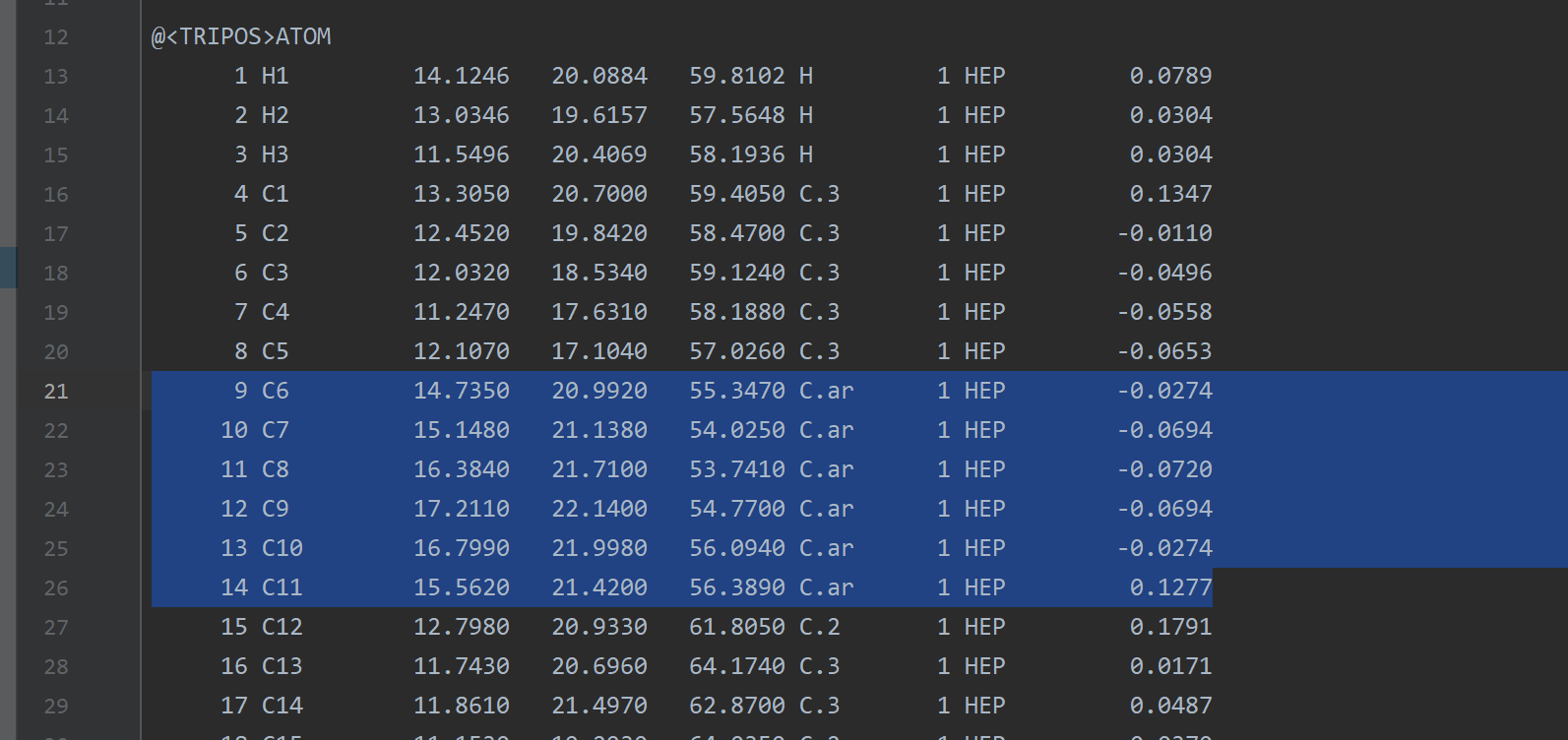This screenshot has height=740, width=1568.
Task: Click atom name C13
Action: (282, 666)
